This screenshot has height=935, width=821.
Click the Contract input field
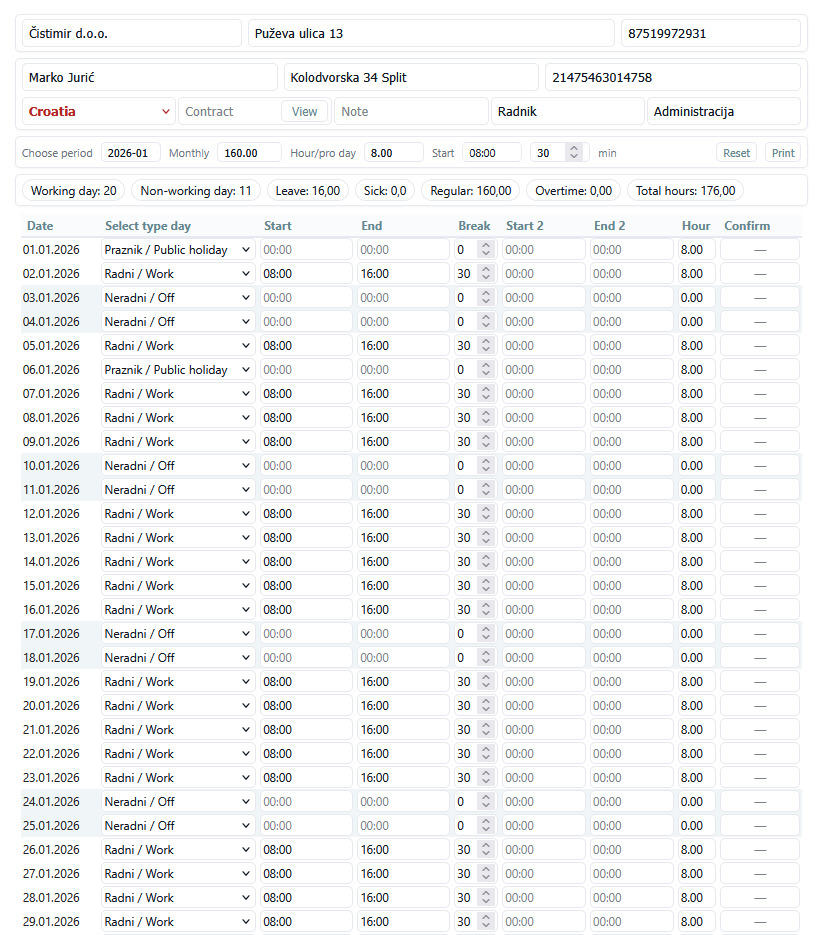tap(230, 112)
